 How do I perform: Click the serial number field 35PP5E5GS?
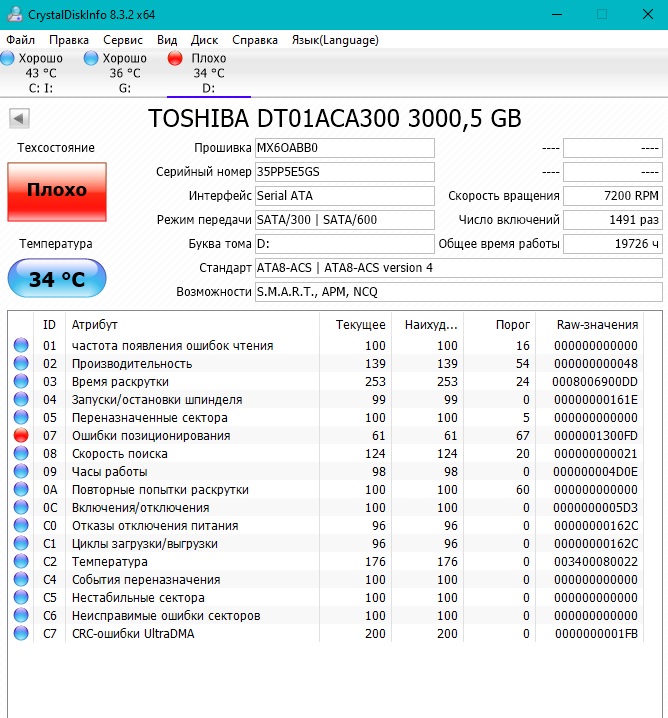[x=344, y=172]
